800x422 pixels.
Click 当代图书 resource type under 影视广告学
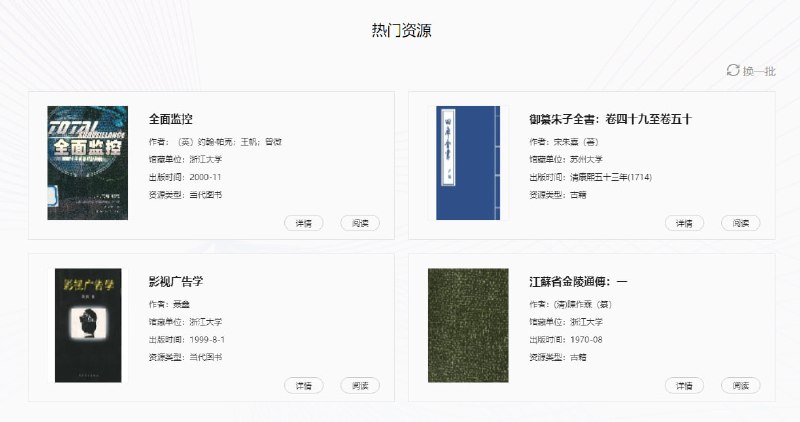(x=206, y=357)
